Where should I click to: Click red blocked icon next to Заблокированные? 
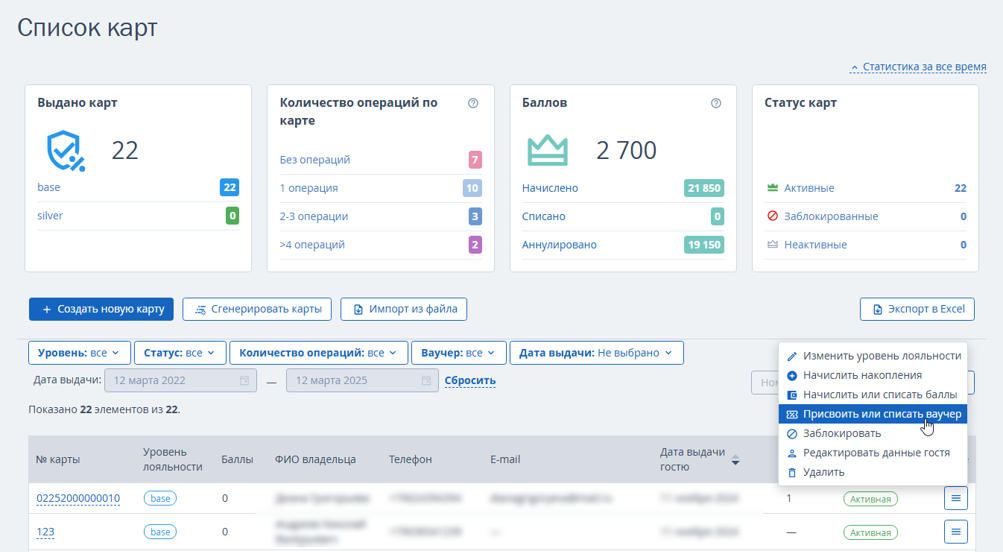click(773, 216)
